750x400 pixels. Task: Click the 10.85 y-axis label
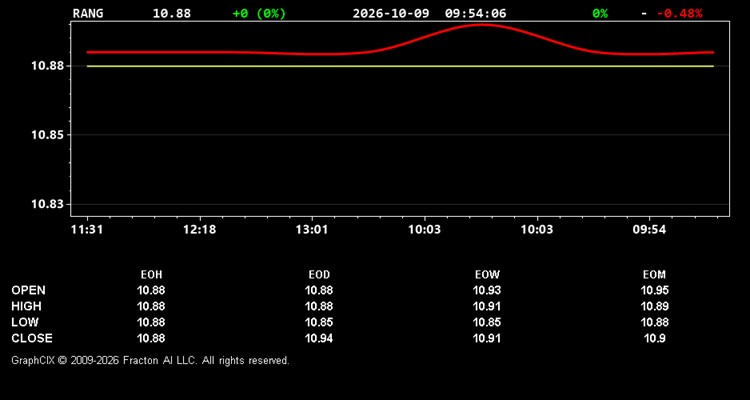(48, 135)
